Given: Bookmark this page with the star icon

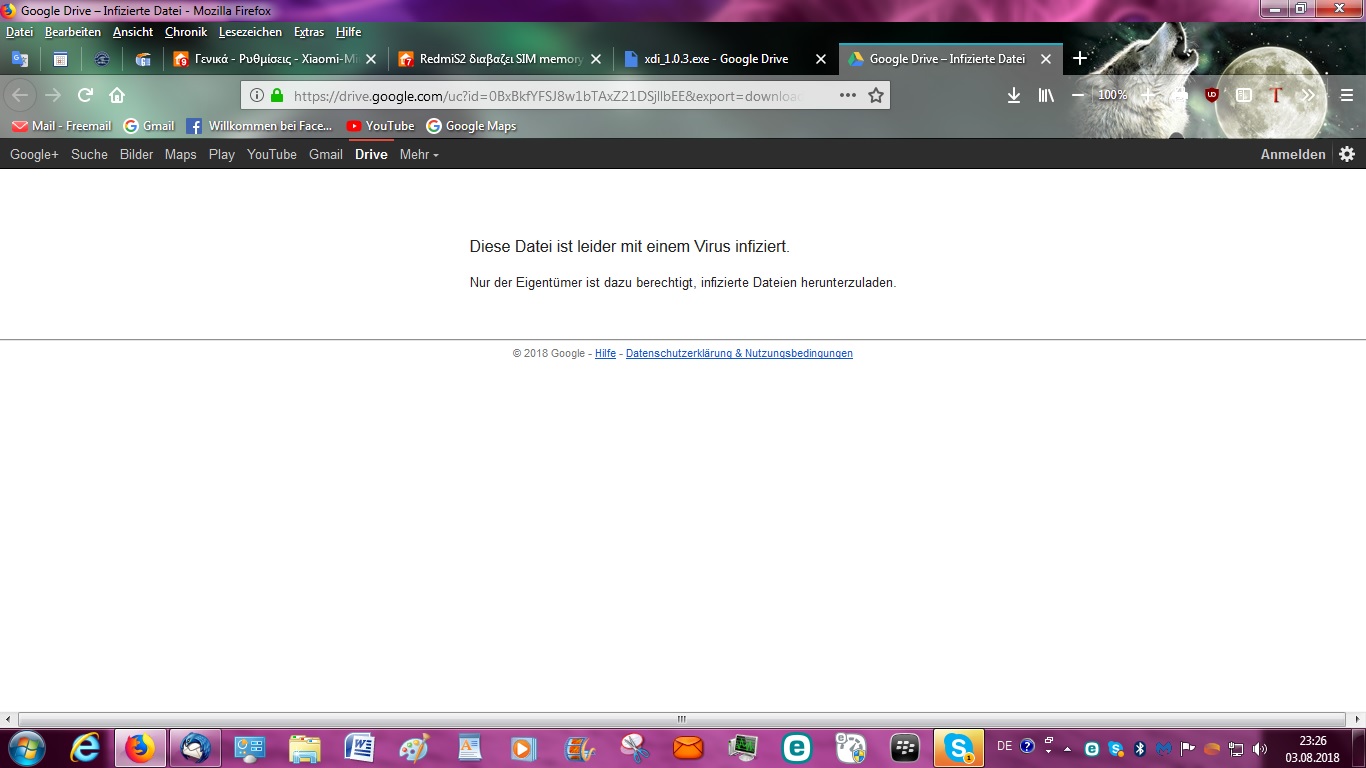Looking at the screenshot, I should point(876,95).
